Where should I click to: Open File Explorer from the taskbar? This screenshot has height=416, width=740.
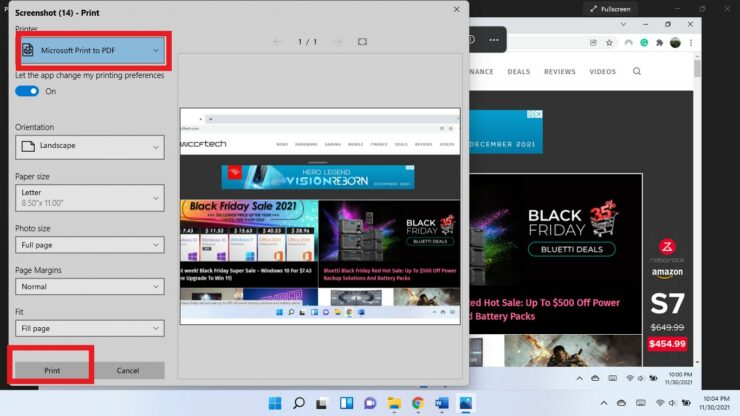tap(394, 403)
